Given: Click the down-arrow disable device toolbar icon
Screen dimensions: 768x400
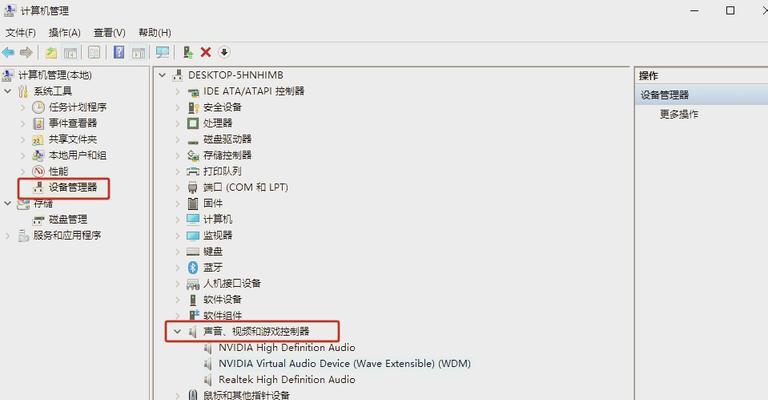Looking at the screenshot, I should (224, 52).
